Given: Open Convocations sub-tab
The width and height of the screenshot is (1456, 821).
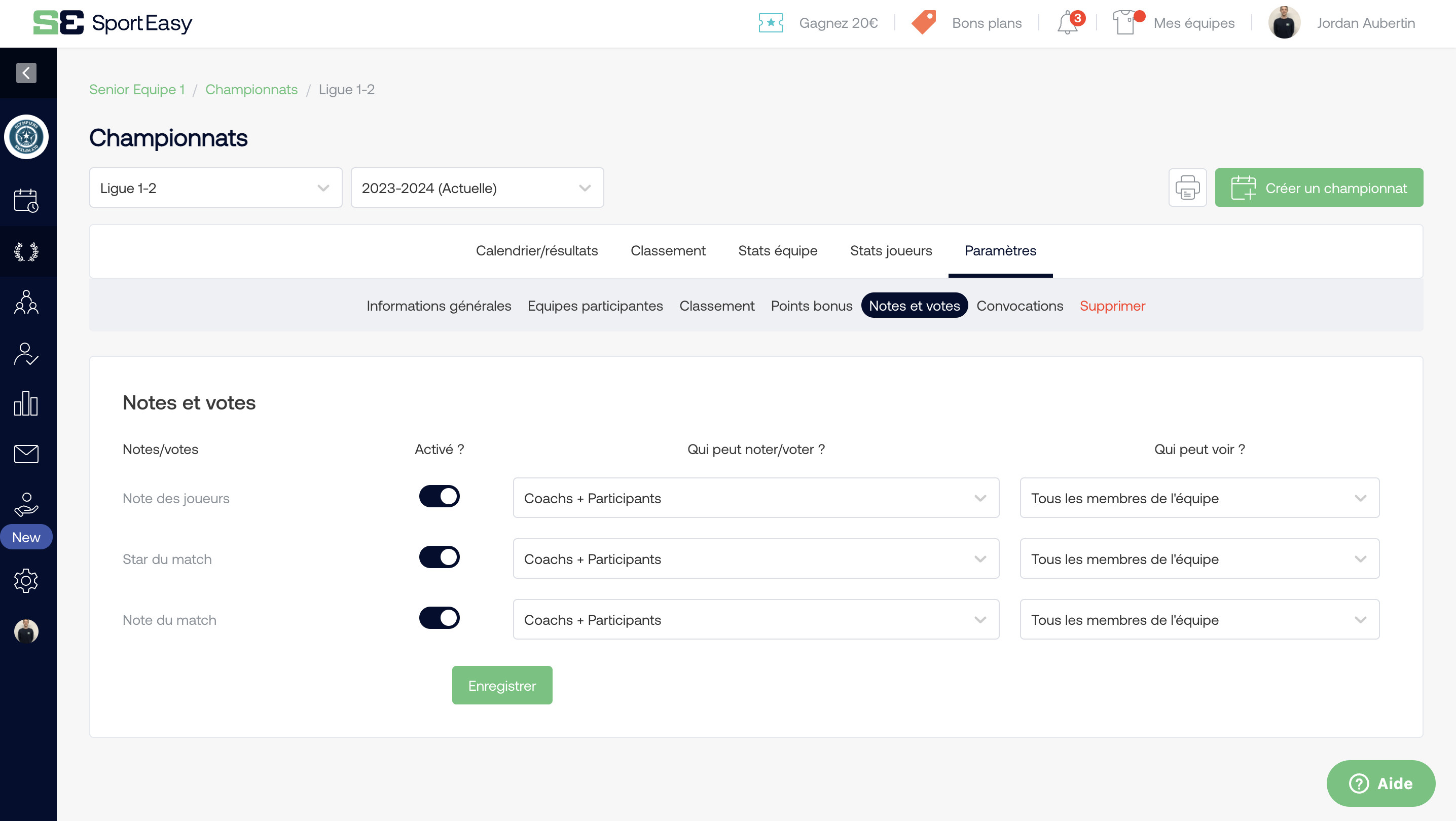Looking at the screenshot, I should point(1020,306).
